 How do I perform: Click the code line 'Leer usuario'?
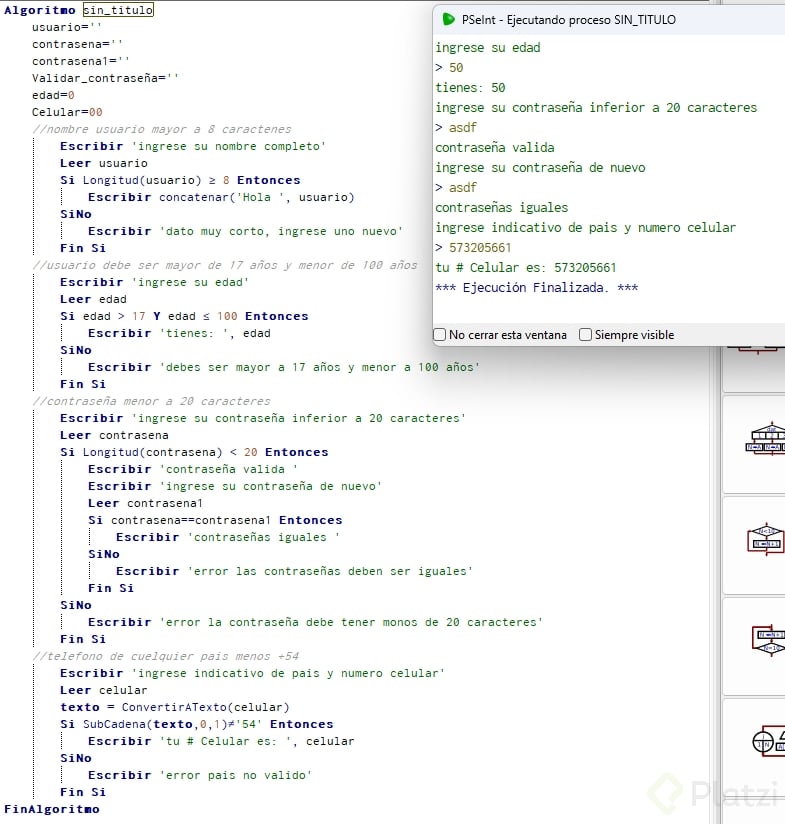coord(104,163)
